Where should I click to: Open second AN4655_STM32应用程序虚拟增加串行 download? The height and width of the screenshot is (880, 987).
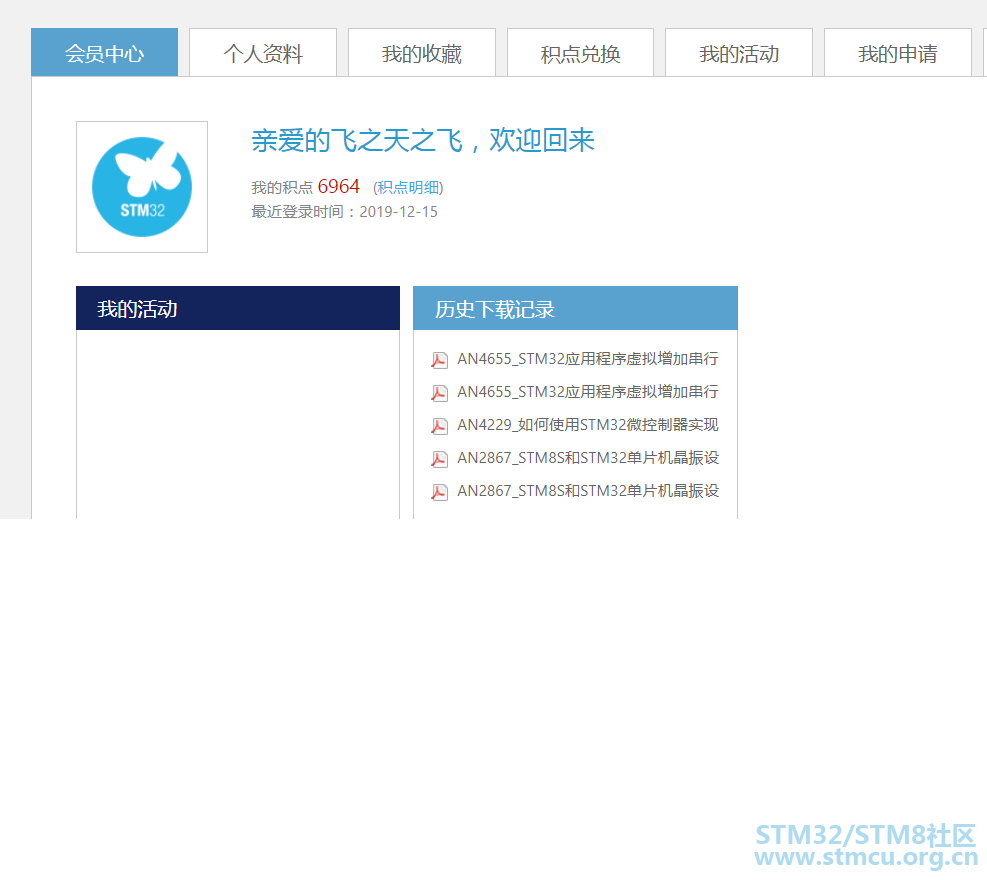pos(588,392)
